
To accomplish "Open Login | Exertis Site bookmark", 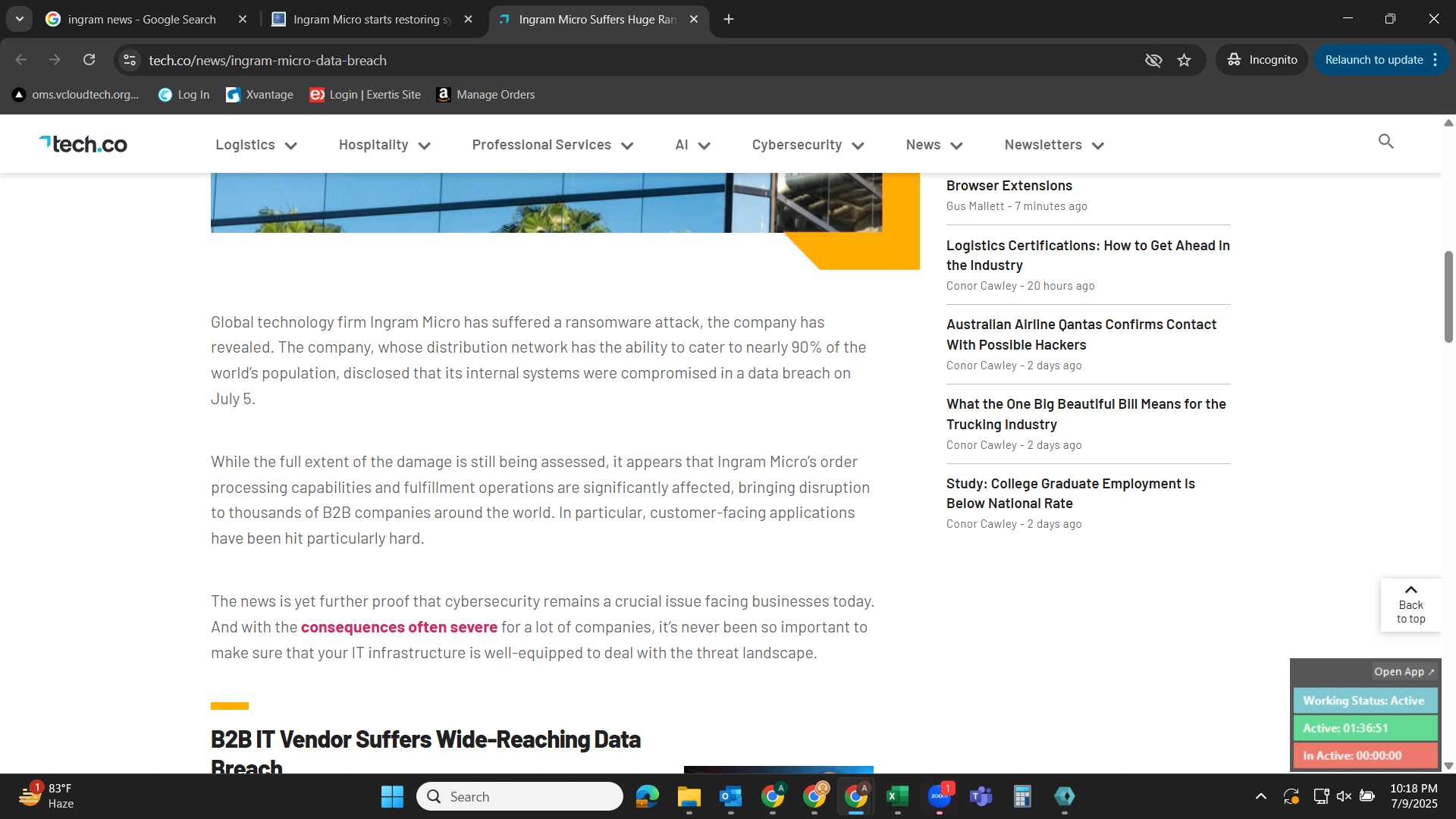I will [365, 95].
